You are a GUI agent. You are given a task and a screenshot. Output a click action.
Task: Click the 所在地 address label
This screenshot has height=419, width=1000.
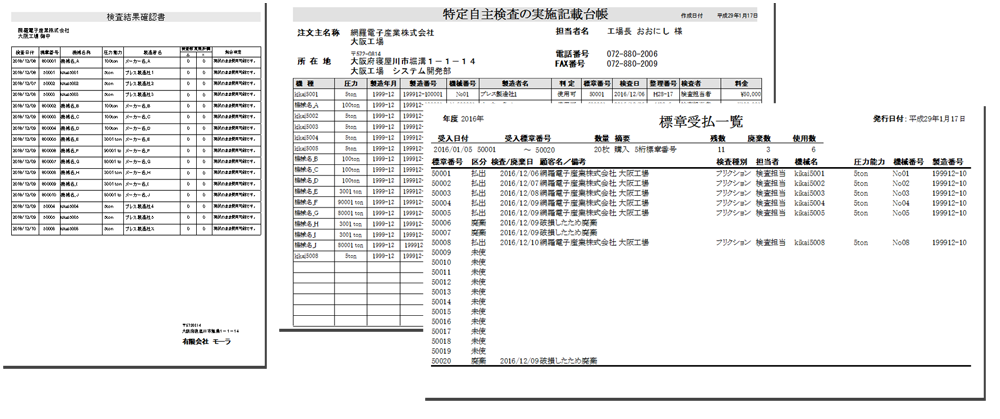pyautogui.click(x=319, y=63)
